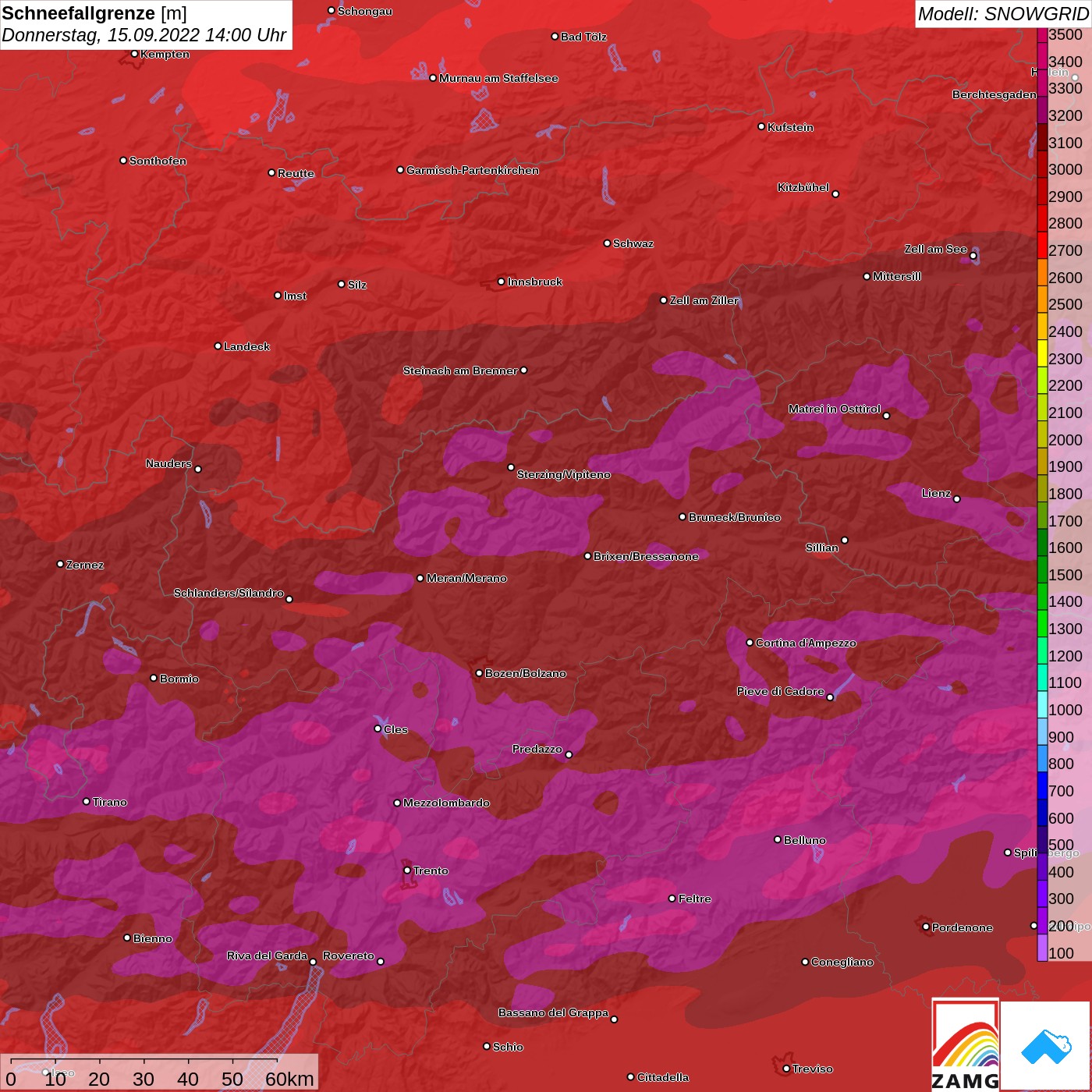Click the Matrei in Osttirol label
The width and height of the screenshot is (1092, 1092).
[x=835, y=409]
